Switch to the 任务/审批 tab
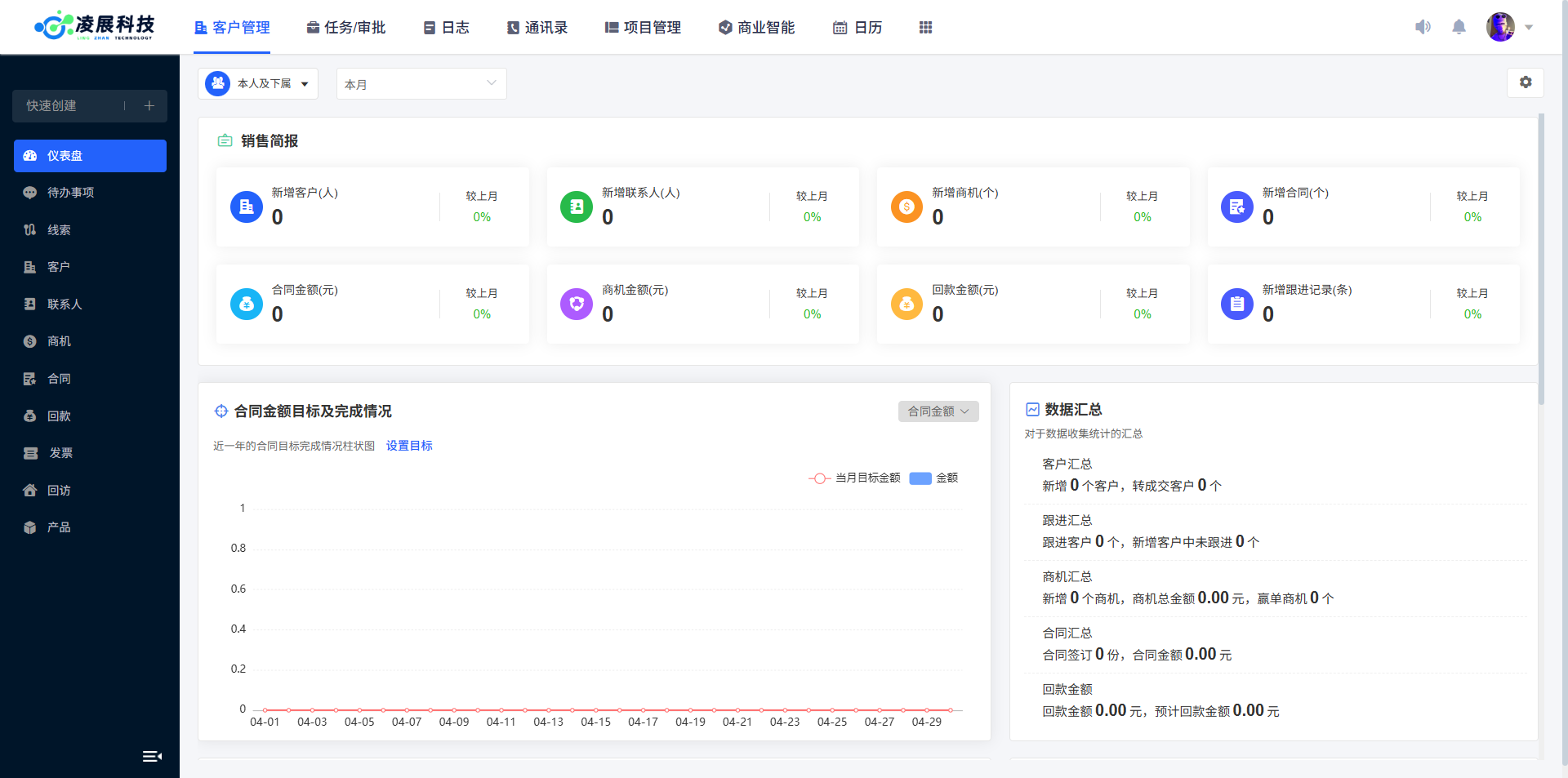This screenshot has width=1568, height=778. 346,28
